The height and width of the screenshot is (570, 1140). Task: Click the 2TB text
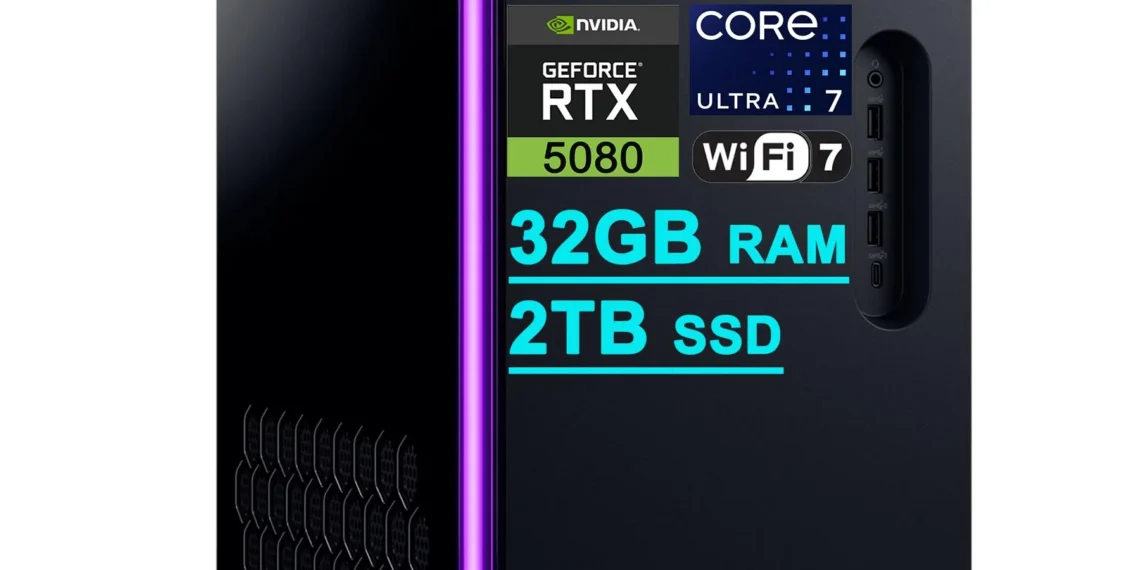(x=578, y=327)
